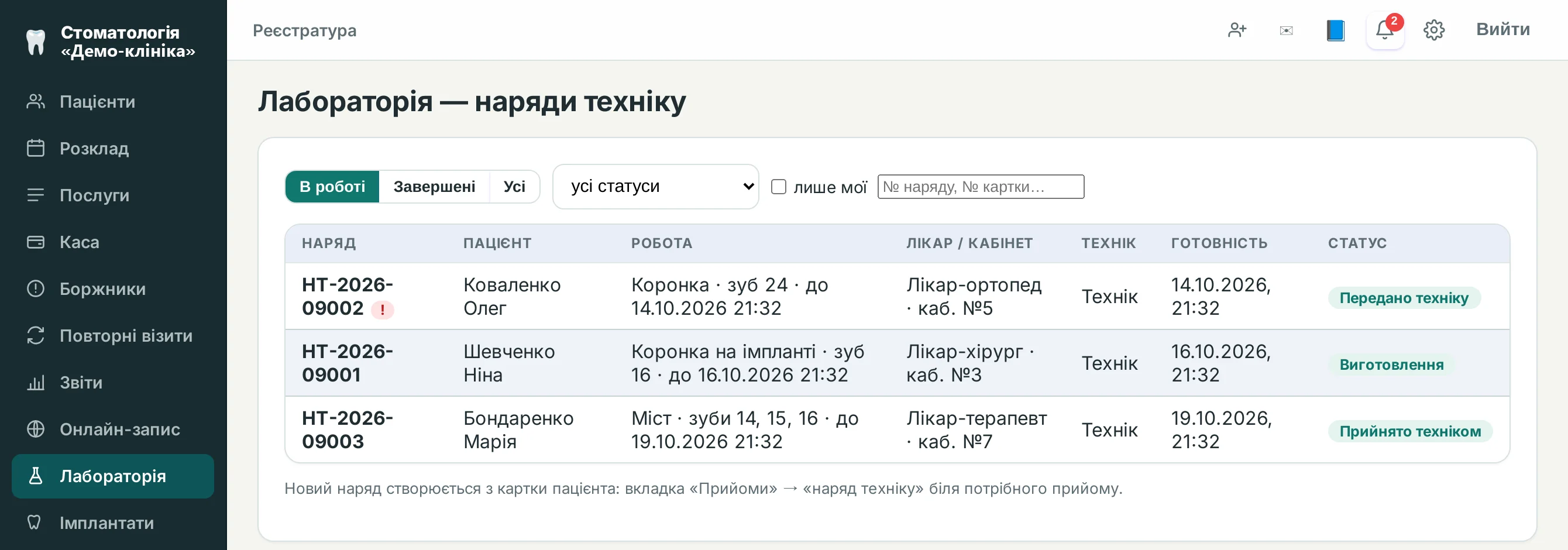The height and width of the screenshot is (550, 1568).
Task: Click the Онлайн-запис globe icon
Action: pos(36,429)
